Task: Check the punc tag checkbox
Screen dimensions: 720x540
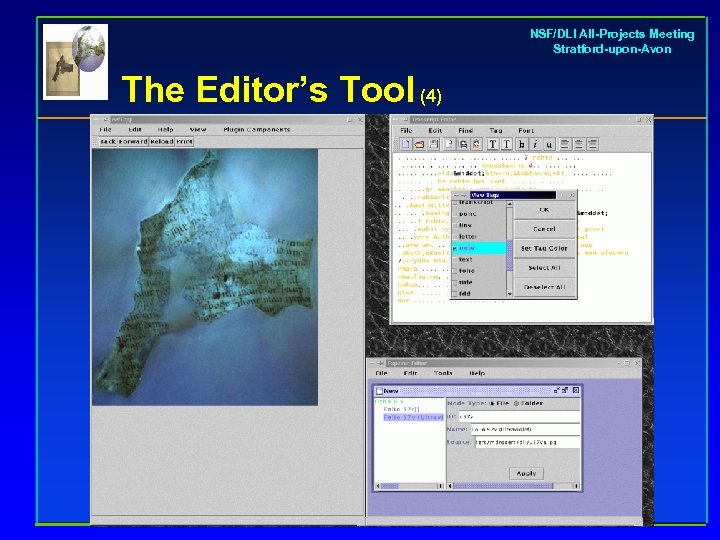Action: coord(456,214)
